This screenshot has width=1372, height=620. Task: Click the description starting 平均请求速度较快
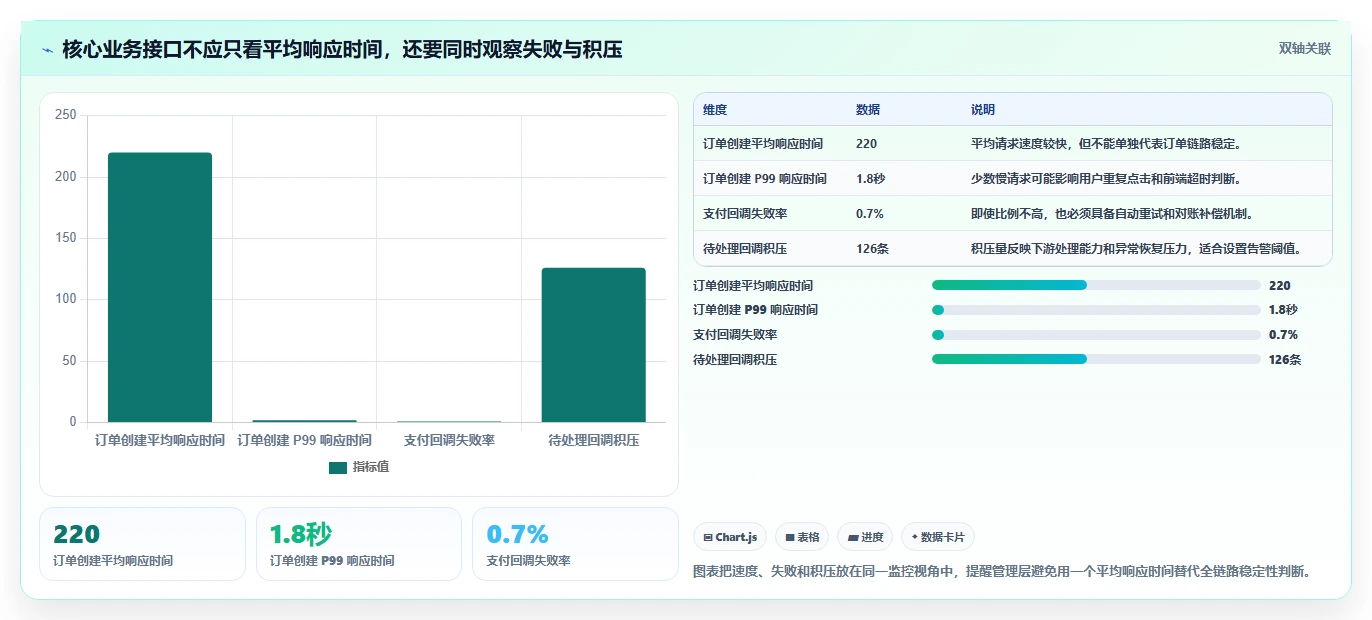[x=1106, y=144]
